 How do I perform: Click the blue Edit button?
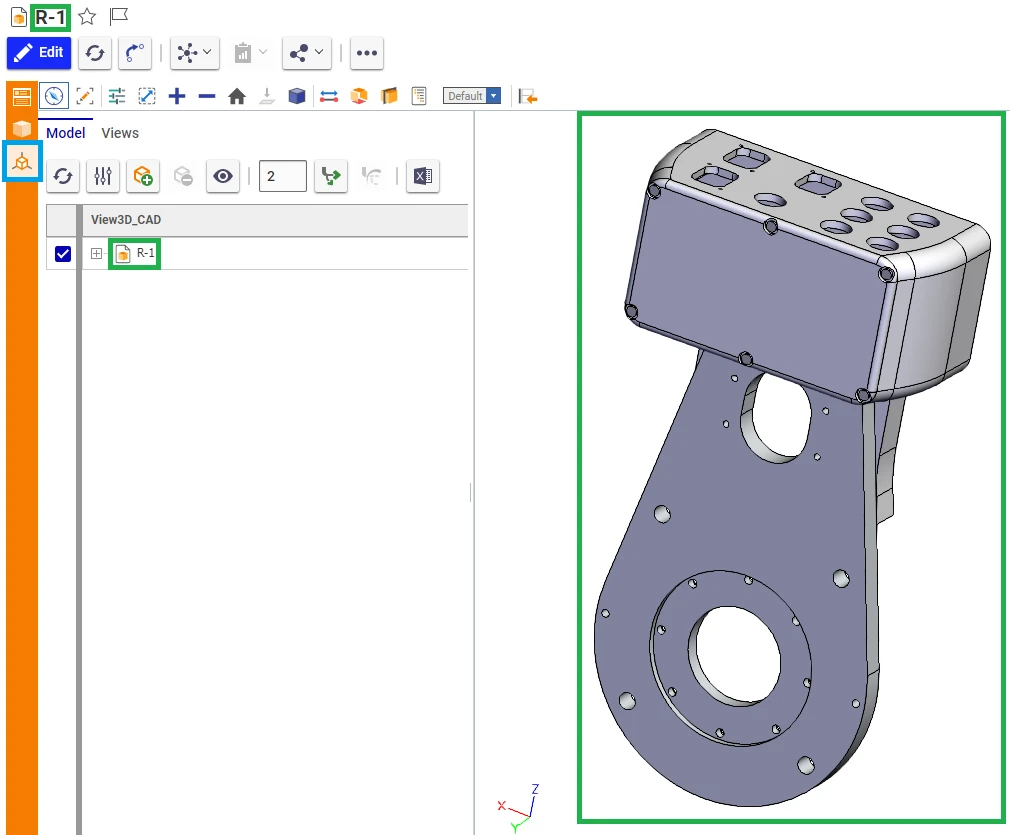pyautogui.click(x=39, y=53)
